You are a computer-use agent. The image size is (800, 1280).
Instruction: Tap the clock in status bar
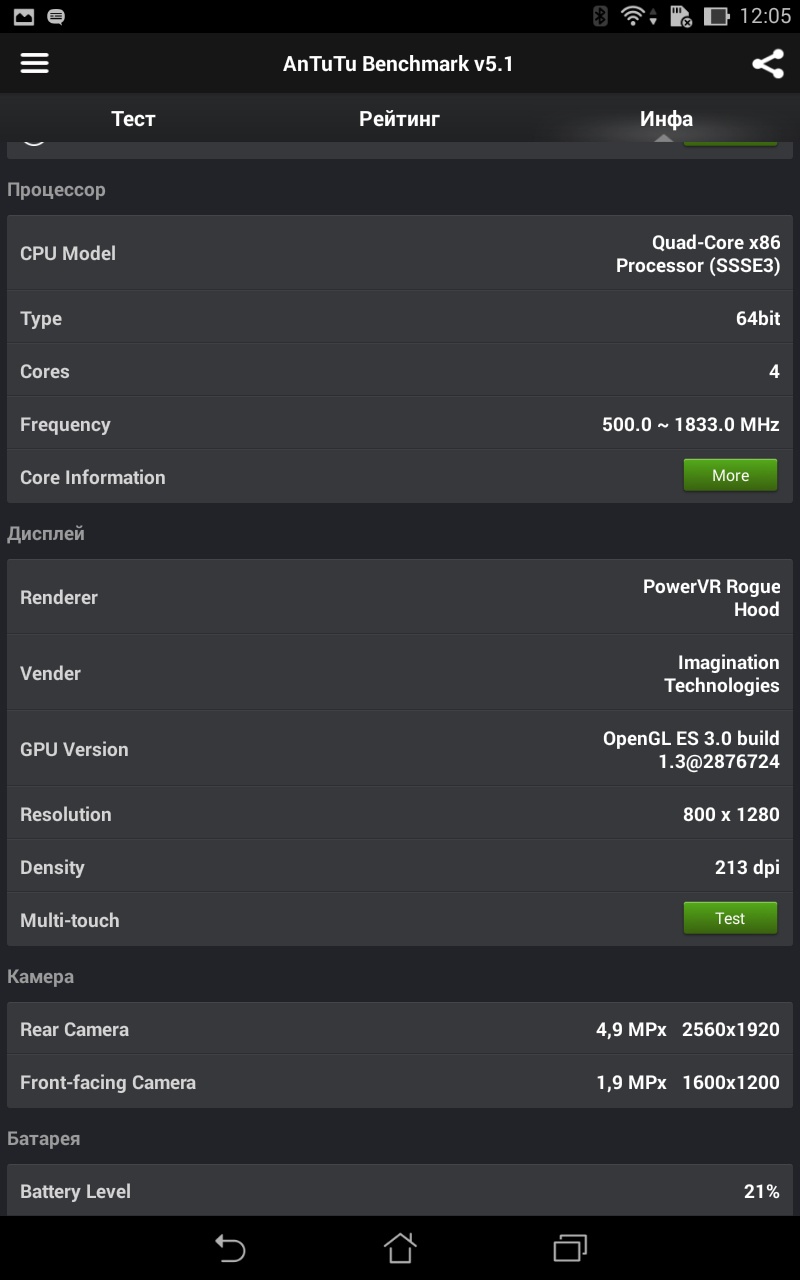coord(765,16)
